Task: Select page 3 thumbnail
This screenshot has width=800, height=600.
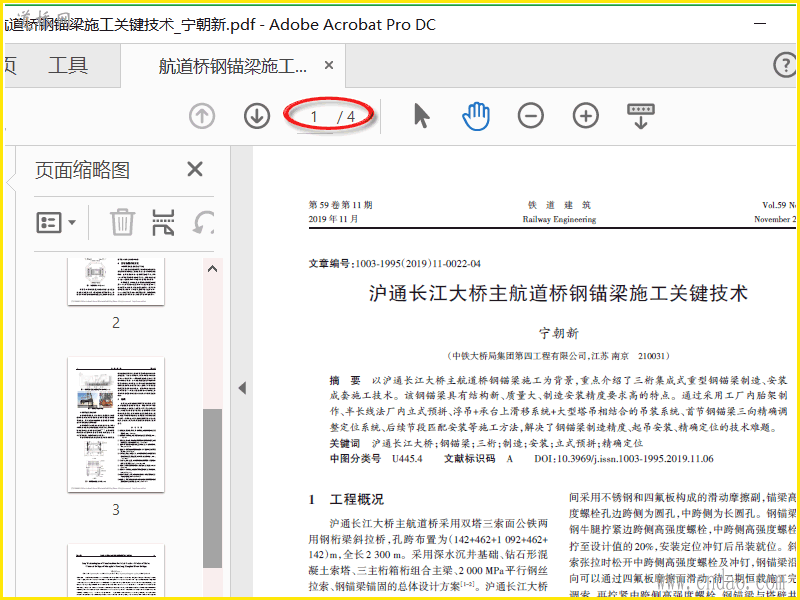Action: tap(116, 424)
